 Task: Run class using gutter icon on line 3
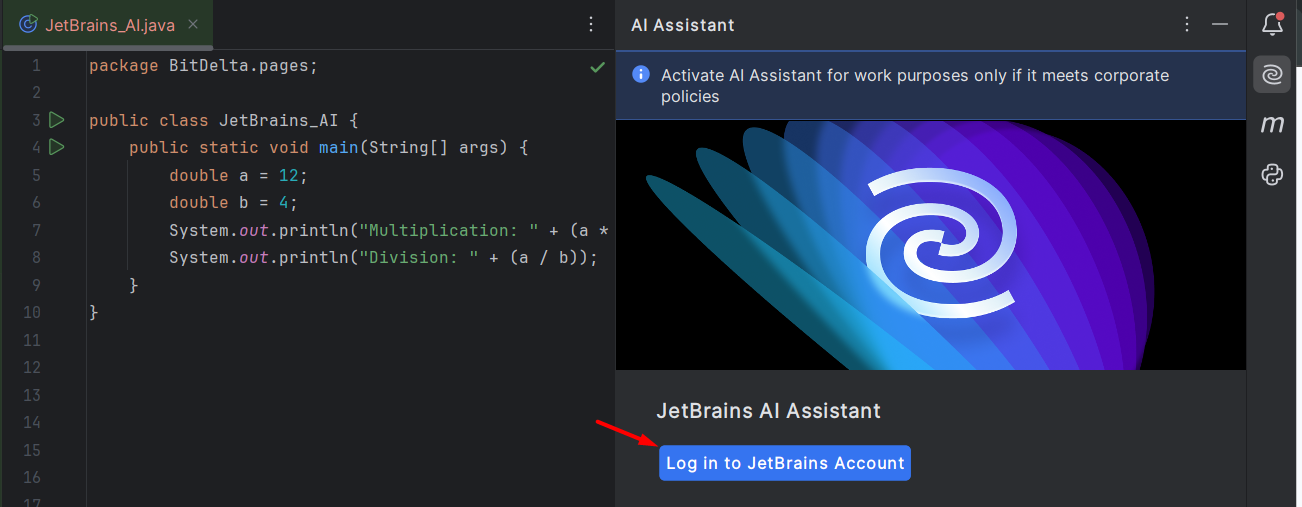pos(56,120)
